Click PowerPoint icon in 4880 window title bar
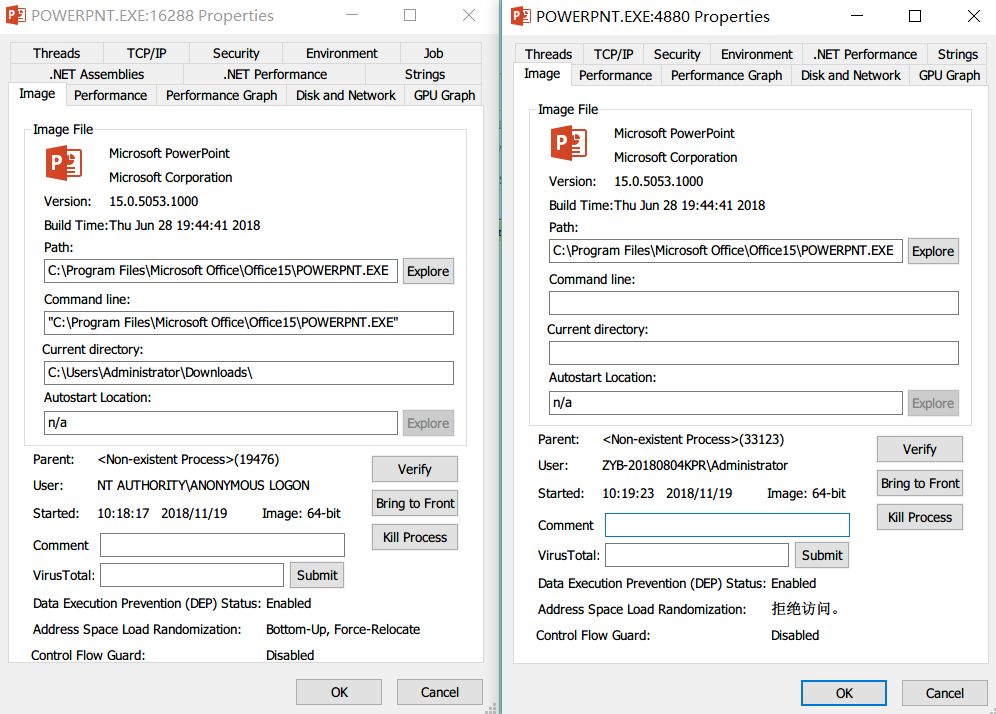Image resolution: width=996 pixels, height=714 pixels. click(x=521, y=16)
